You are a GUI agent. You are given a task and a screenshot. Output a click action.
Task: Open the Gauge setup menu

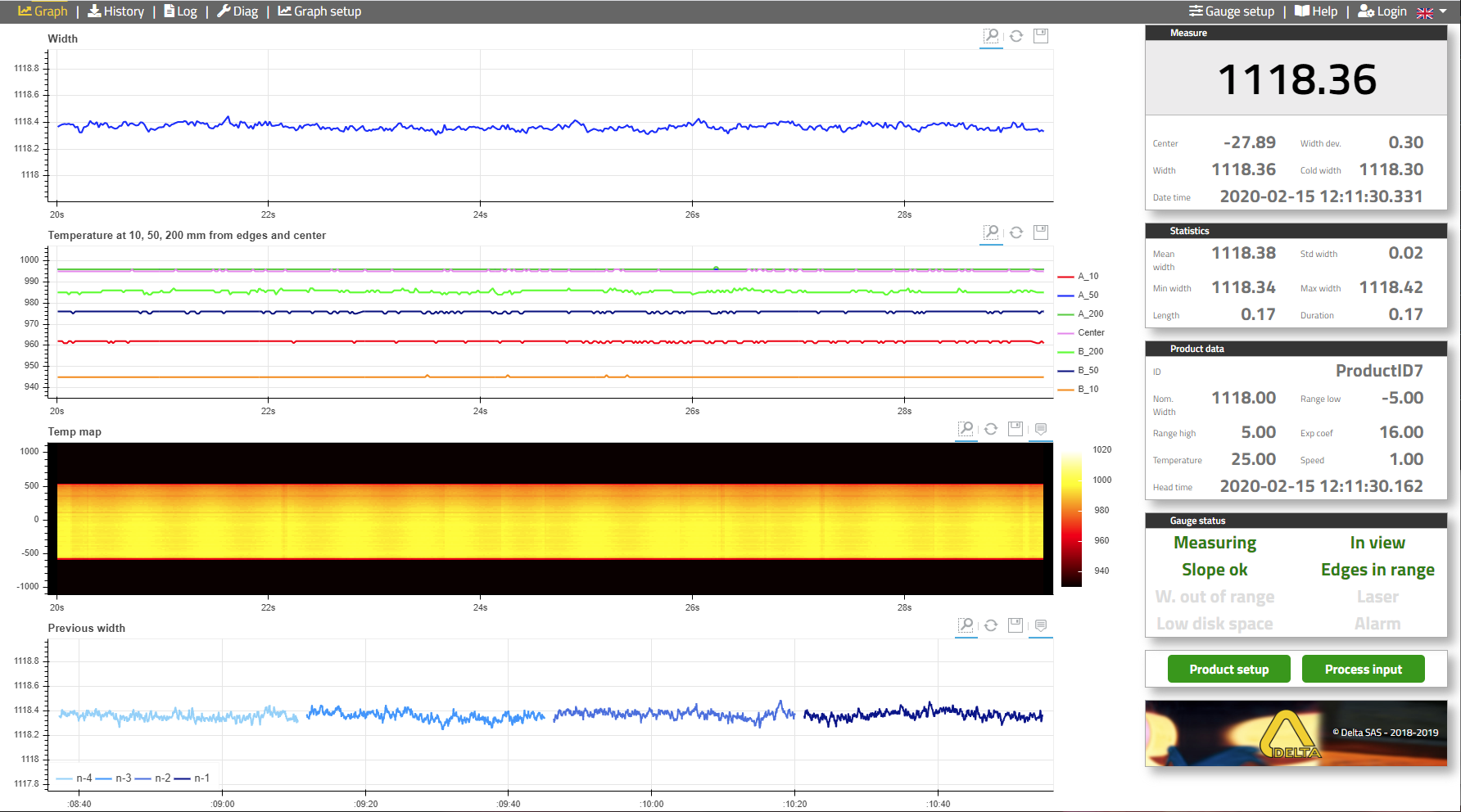[1232, 11]
